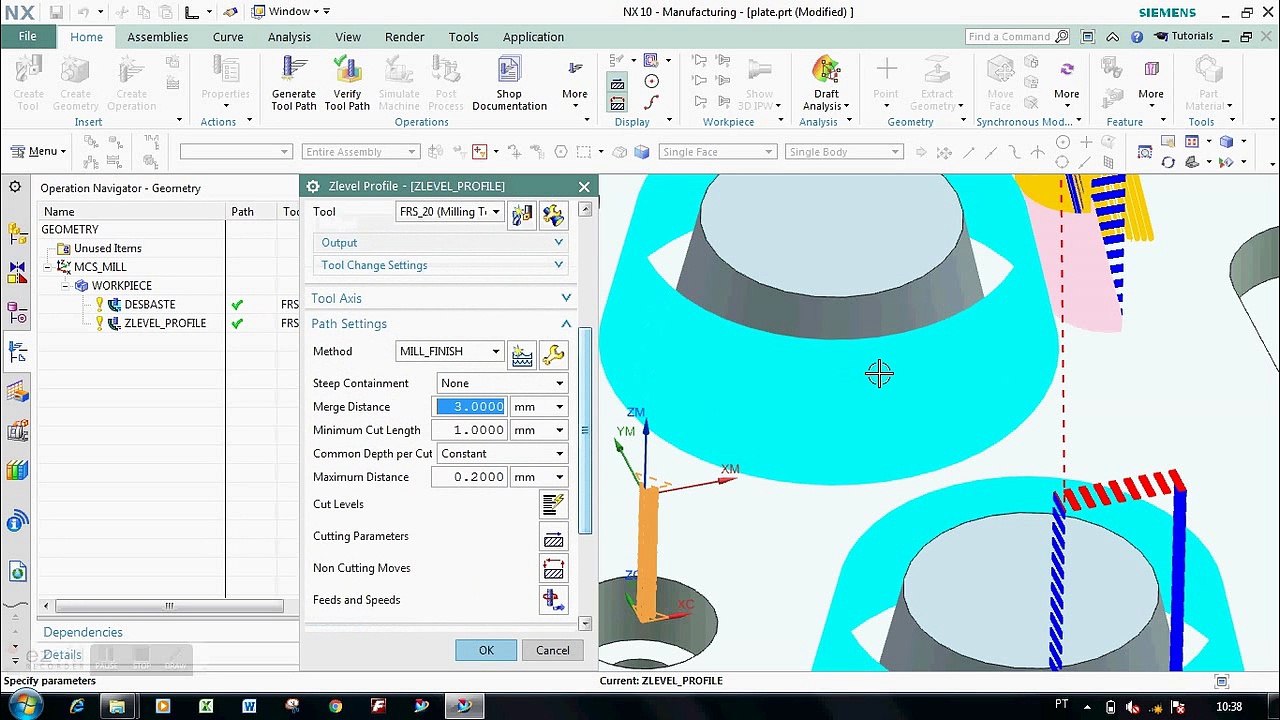Click the Create Operation icon
This screenshot has width=1280, height=720.
131,84
